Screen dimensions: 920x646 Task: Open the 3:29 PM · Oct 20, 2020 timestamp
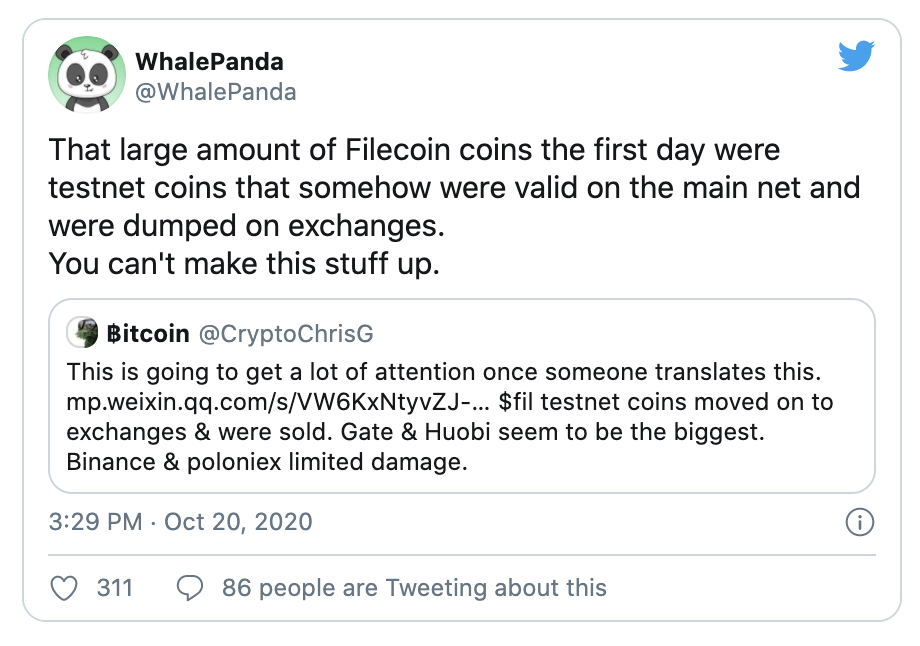point(181,522)
